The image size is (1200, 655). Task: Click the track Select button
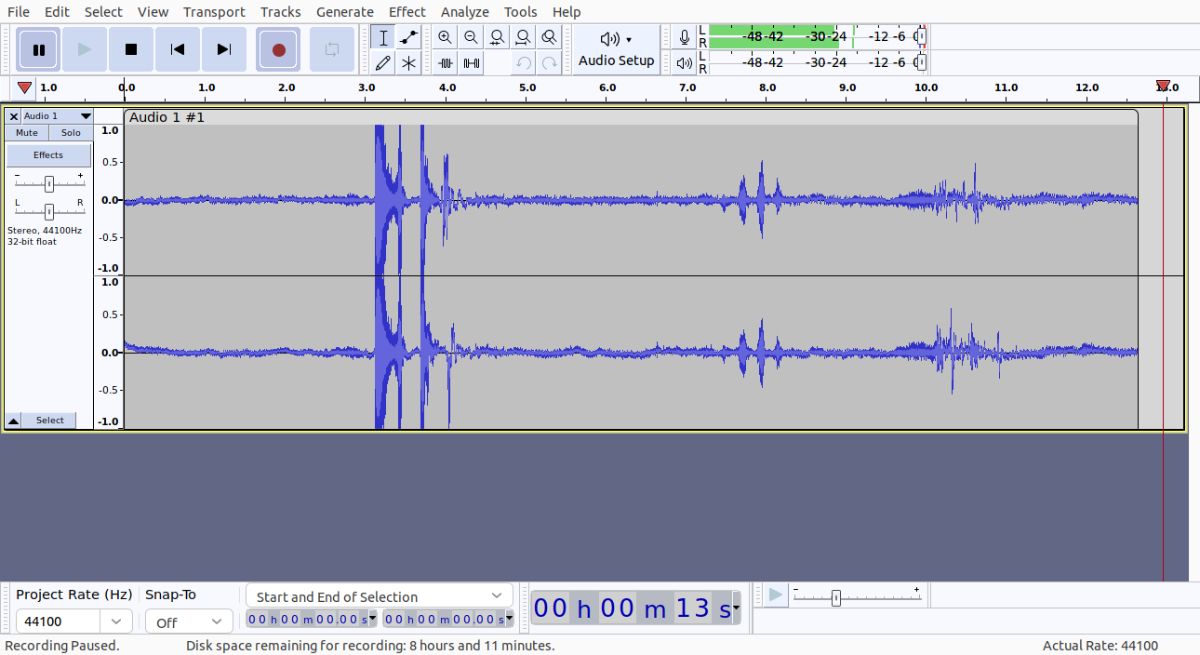(x=50, y=421)
